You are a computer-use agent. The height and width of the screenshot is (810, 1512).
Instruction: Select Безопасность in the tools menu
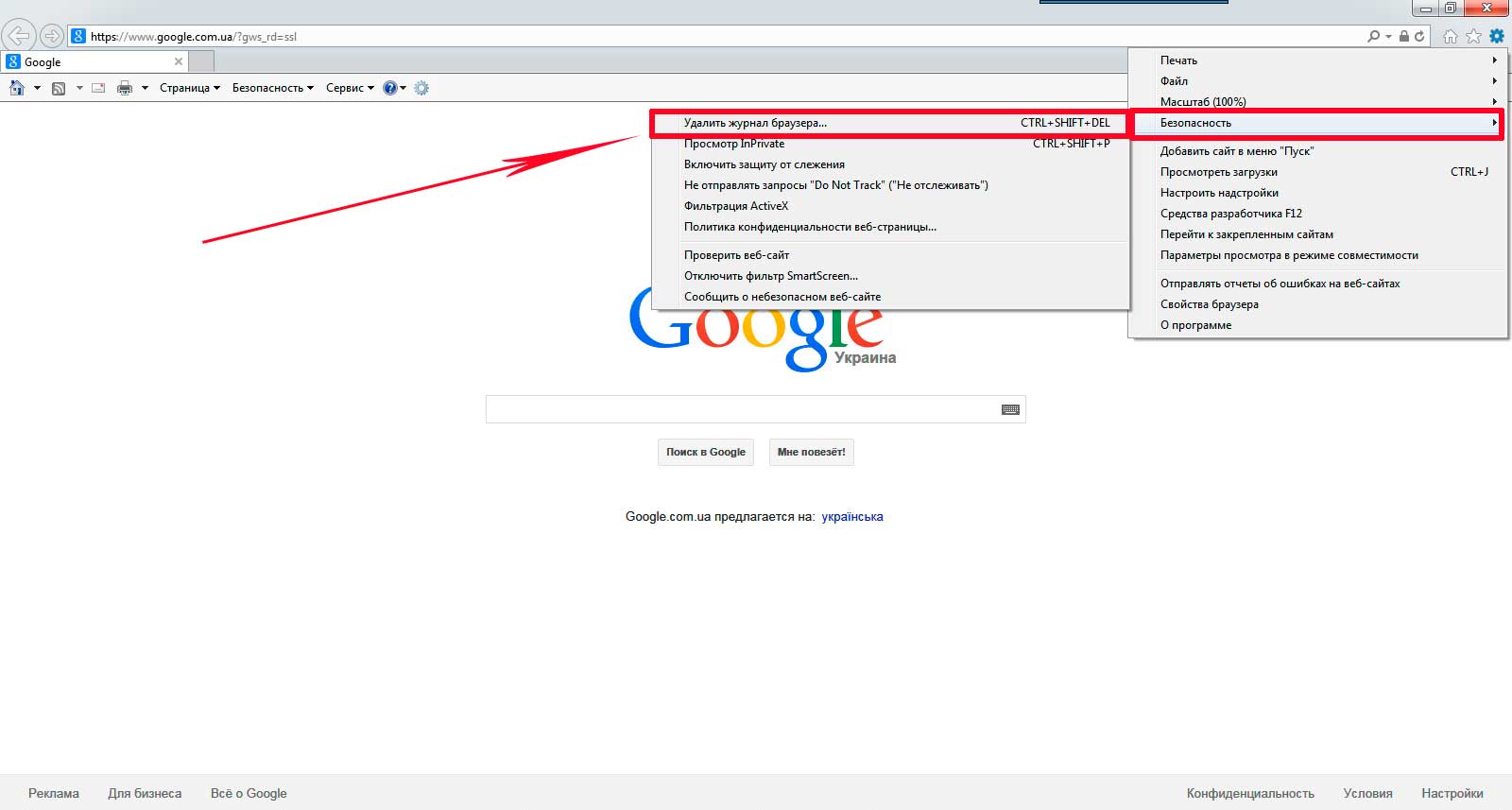[x=1318, y=123]
